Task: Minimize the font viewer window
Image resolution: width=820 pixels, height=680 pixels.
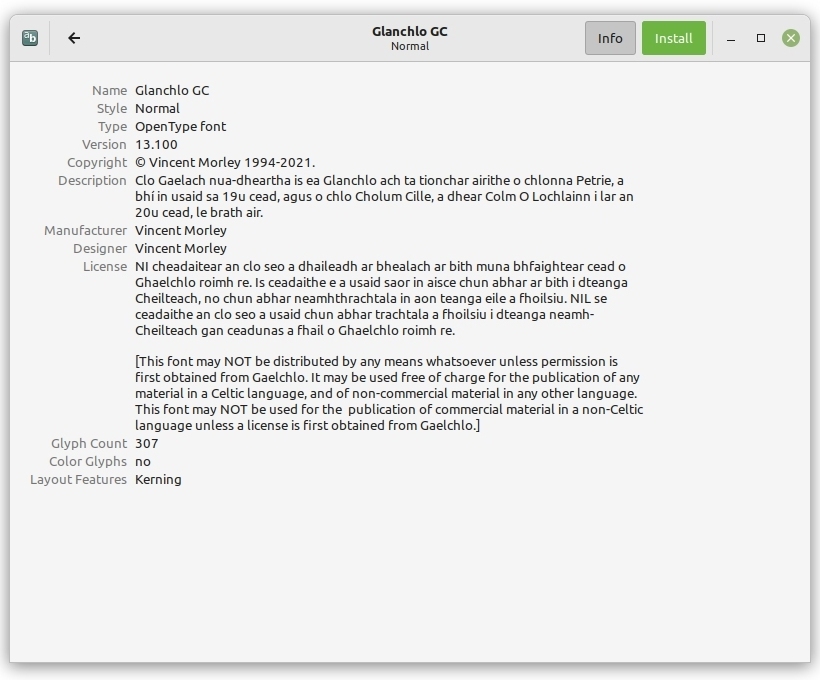Action: [x=731, y=39]
